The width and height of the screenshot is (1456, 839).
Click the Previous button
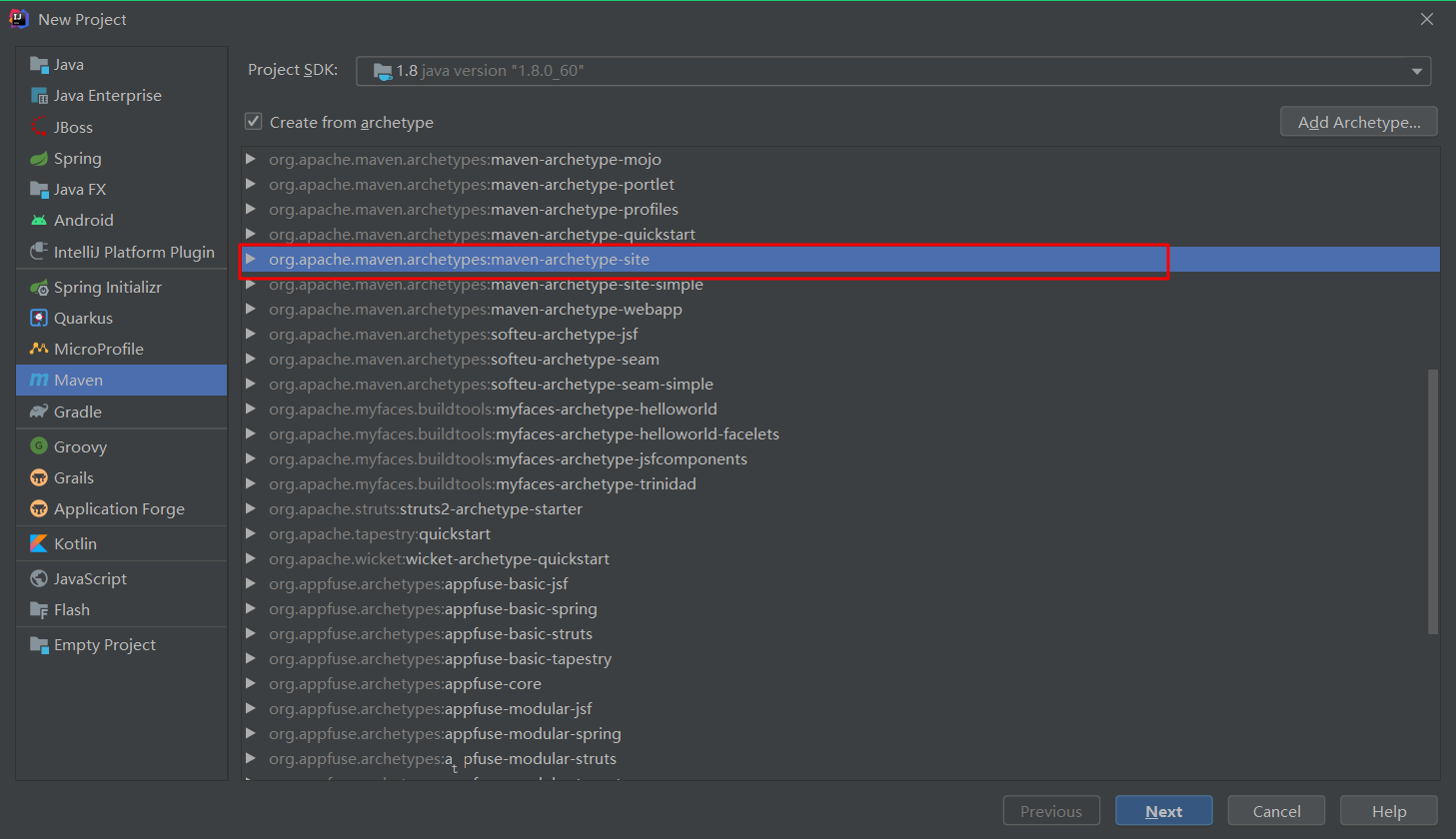tap(1051, 811)
